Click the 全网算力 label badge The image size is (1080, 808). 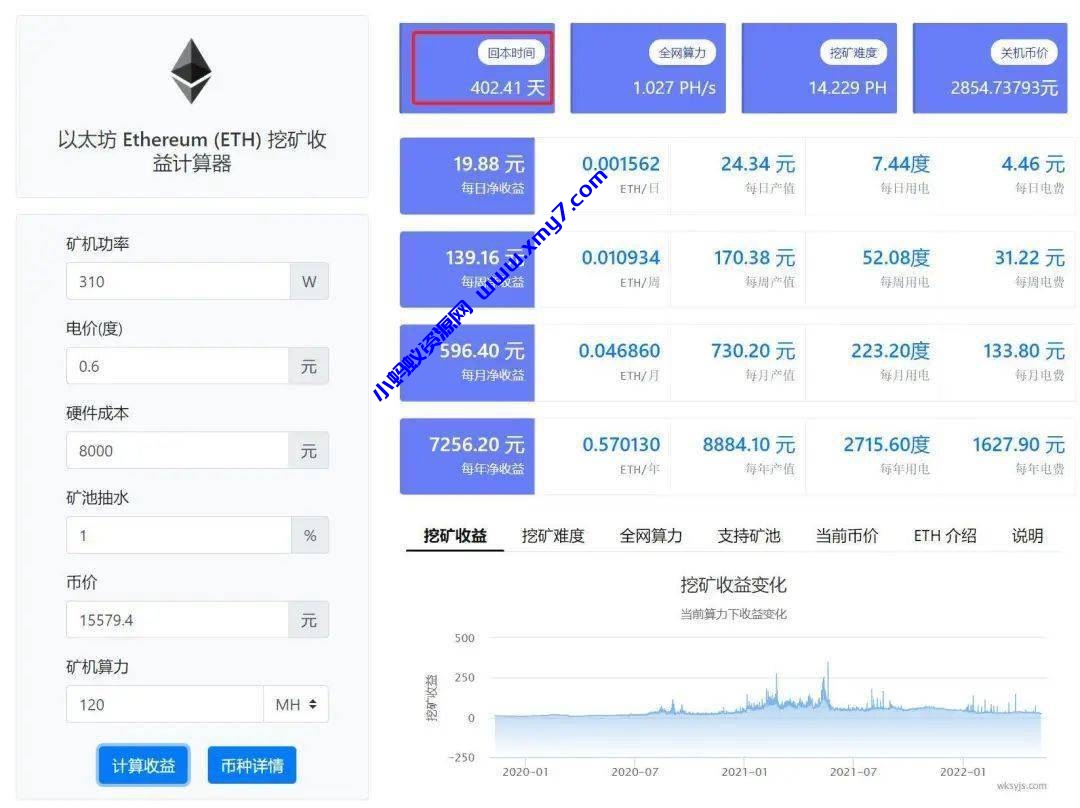click(x=682, y=52)
